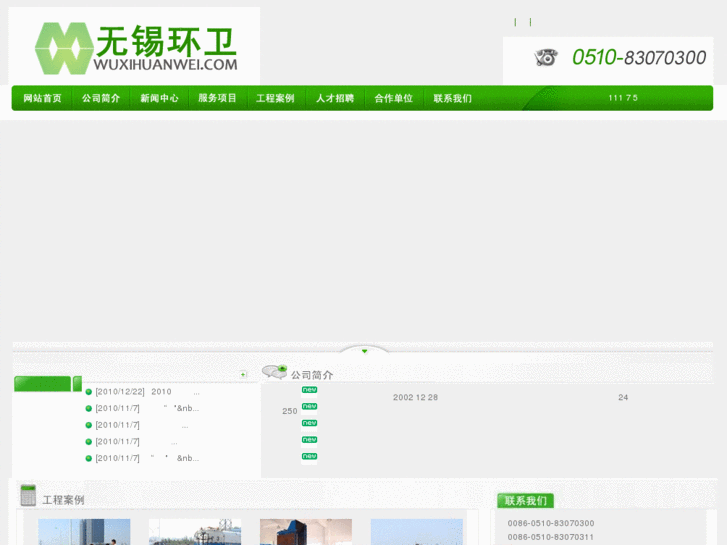This screenshot has width=727, height=545.
Task: Select the large green news tab
Action: tap(42, 384)
